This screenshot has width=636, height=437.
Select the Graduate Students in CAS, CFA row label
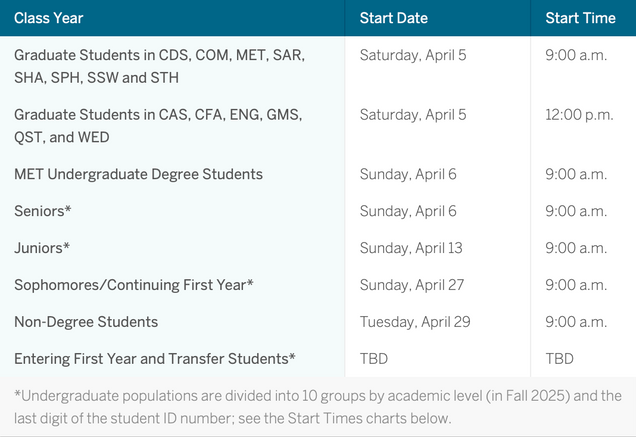[x=158, y=125]
